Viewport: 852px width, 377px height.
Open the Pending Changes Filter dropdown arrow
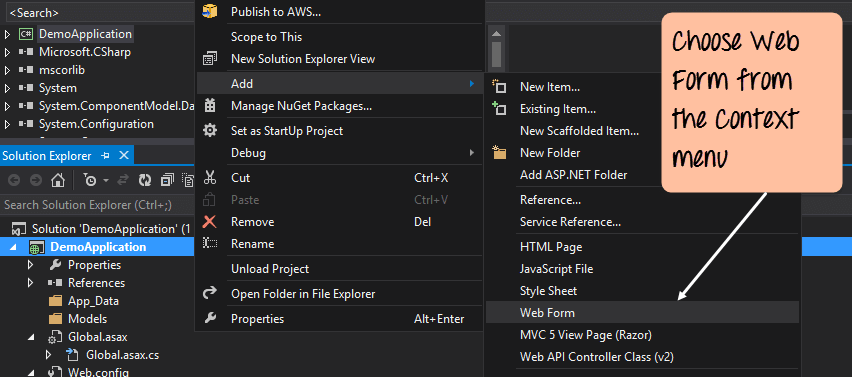coord(105,180)
